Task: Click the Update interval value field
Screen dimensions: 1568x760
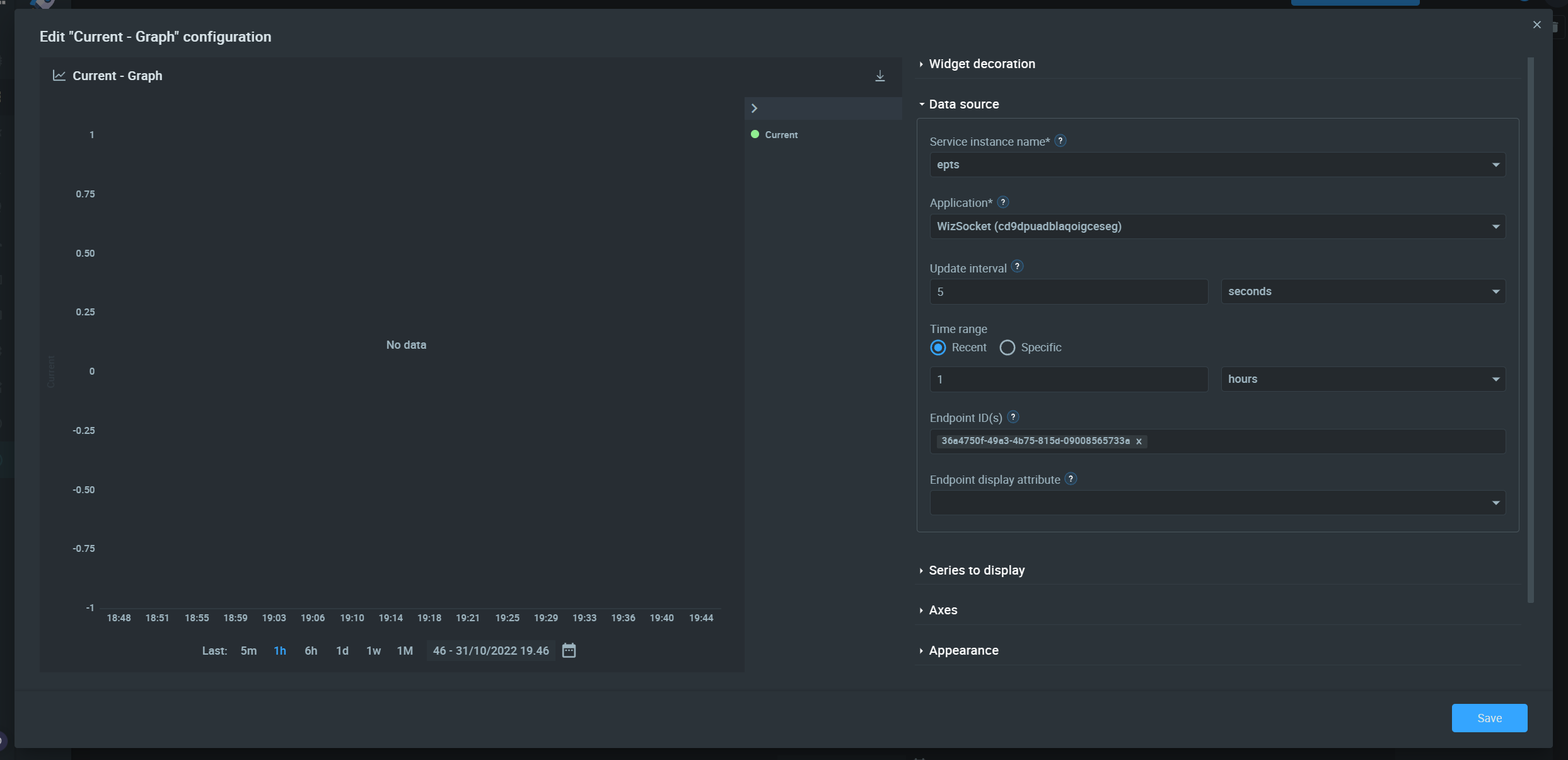Action: point(1069,291)
